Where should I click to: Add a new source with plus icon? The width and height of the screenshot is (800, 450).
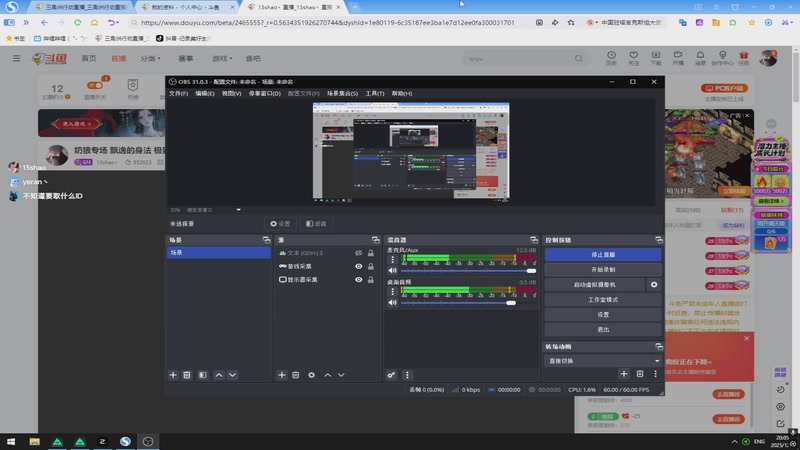[282, 375]
